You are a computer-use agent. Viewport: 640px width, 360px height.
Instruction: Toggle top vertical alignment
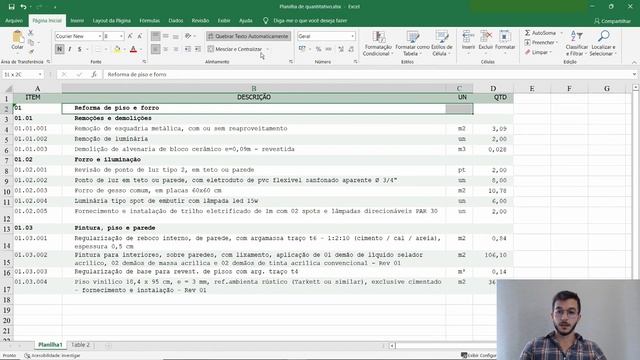156,36
